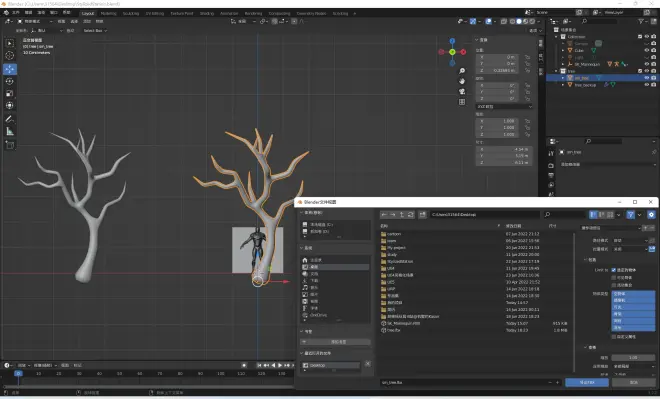Toggle camera view with the camera gizmo
The image size is (660, 399).
click(462, 91)
